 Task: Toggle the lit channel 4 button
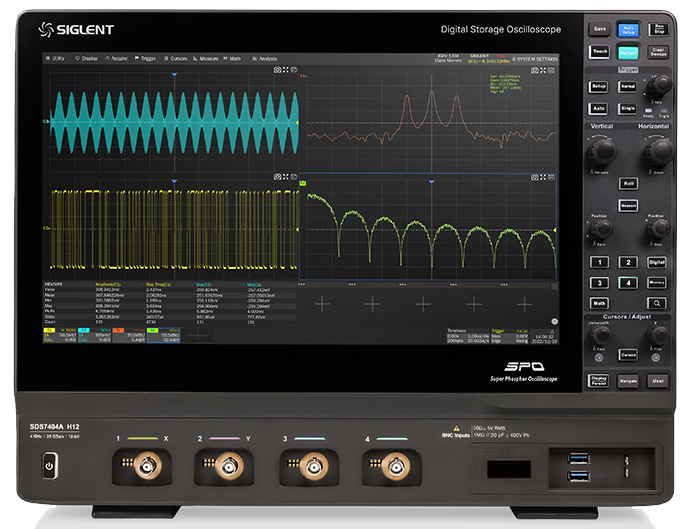[628, 283]
